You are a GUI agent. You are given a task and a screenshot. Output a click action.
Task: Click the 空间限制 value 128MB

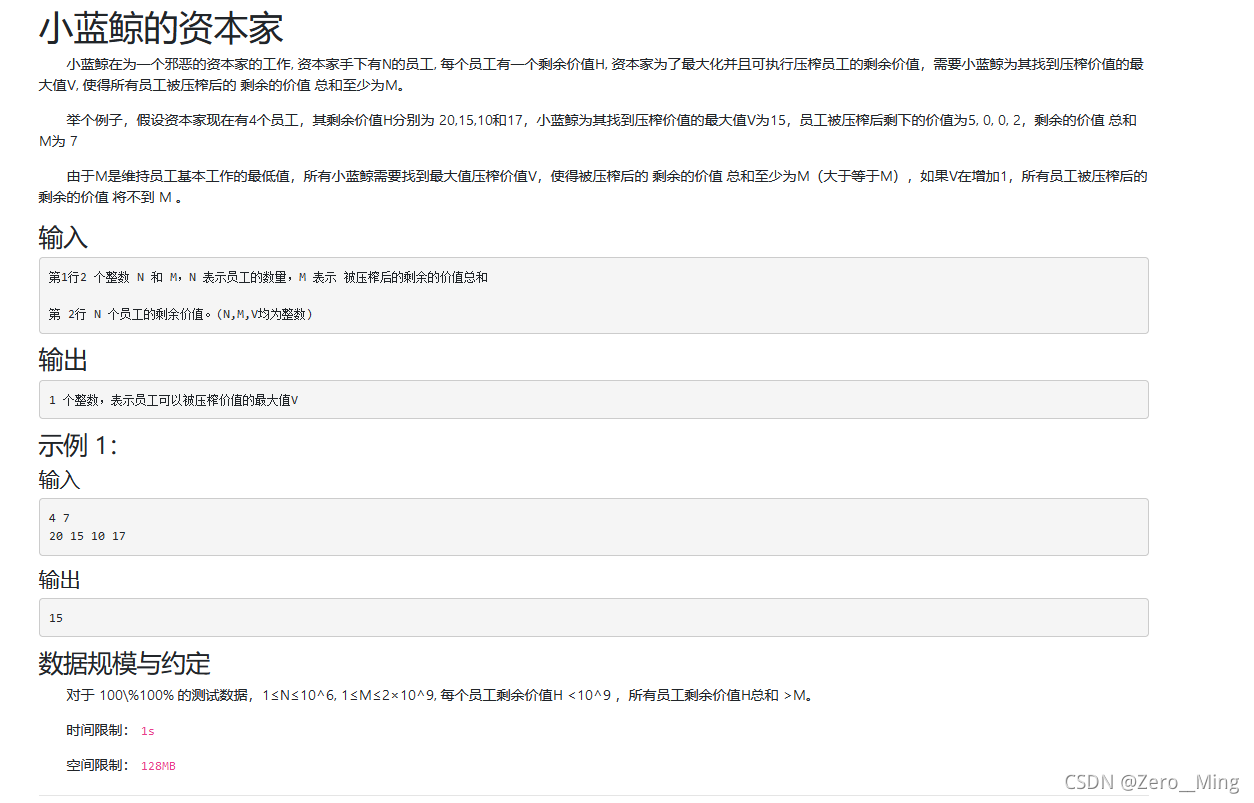point(158,765)
